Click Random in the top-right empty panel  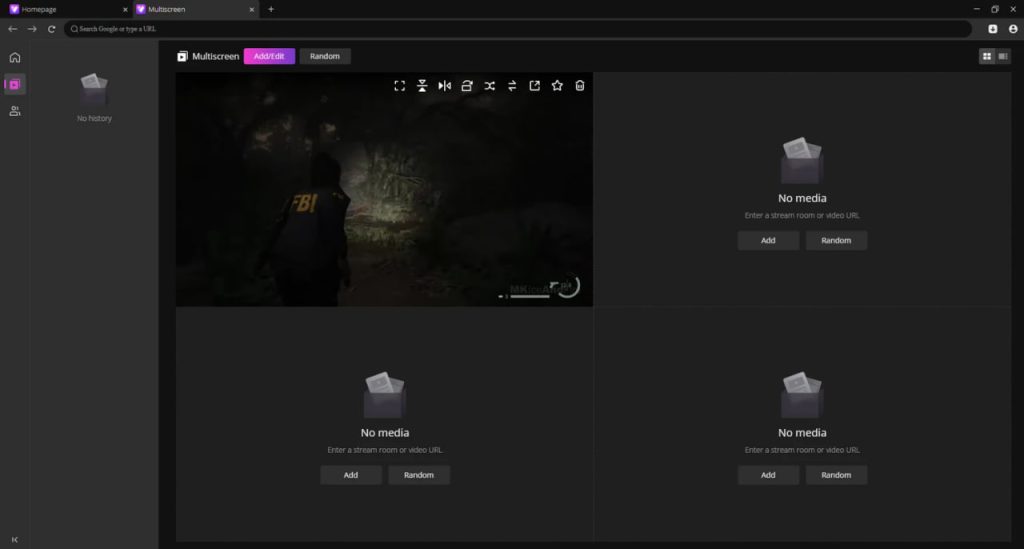click(x=836, y=240)
